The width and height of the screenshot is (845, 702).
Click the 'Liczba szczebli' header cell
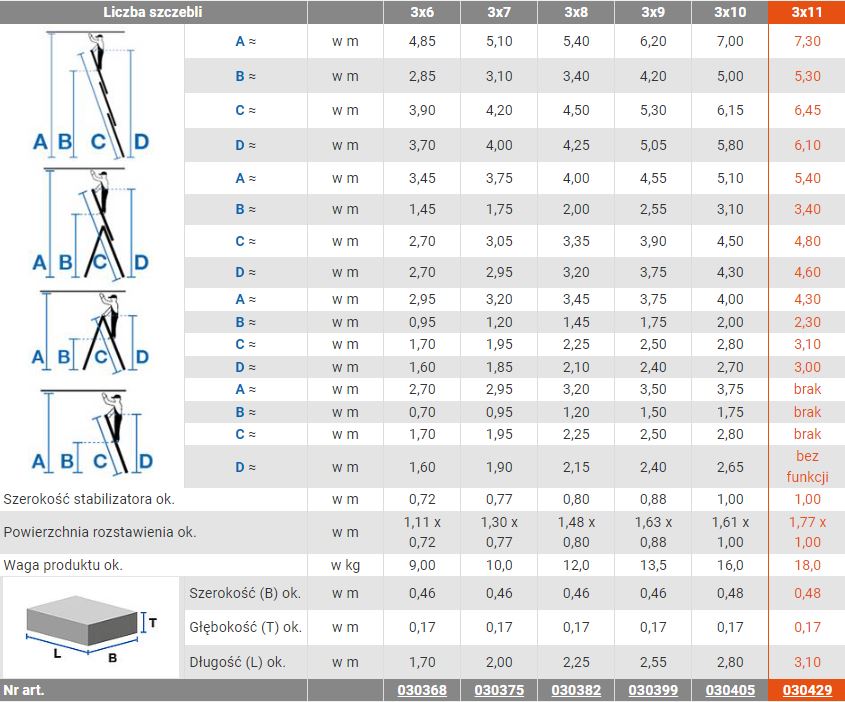pos(152,12)
